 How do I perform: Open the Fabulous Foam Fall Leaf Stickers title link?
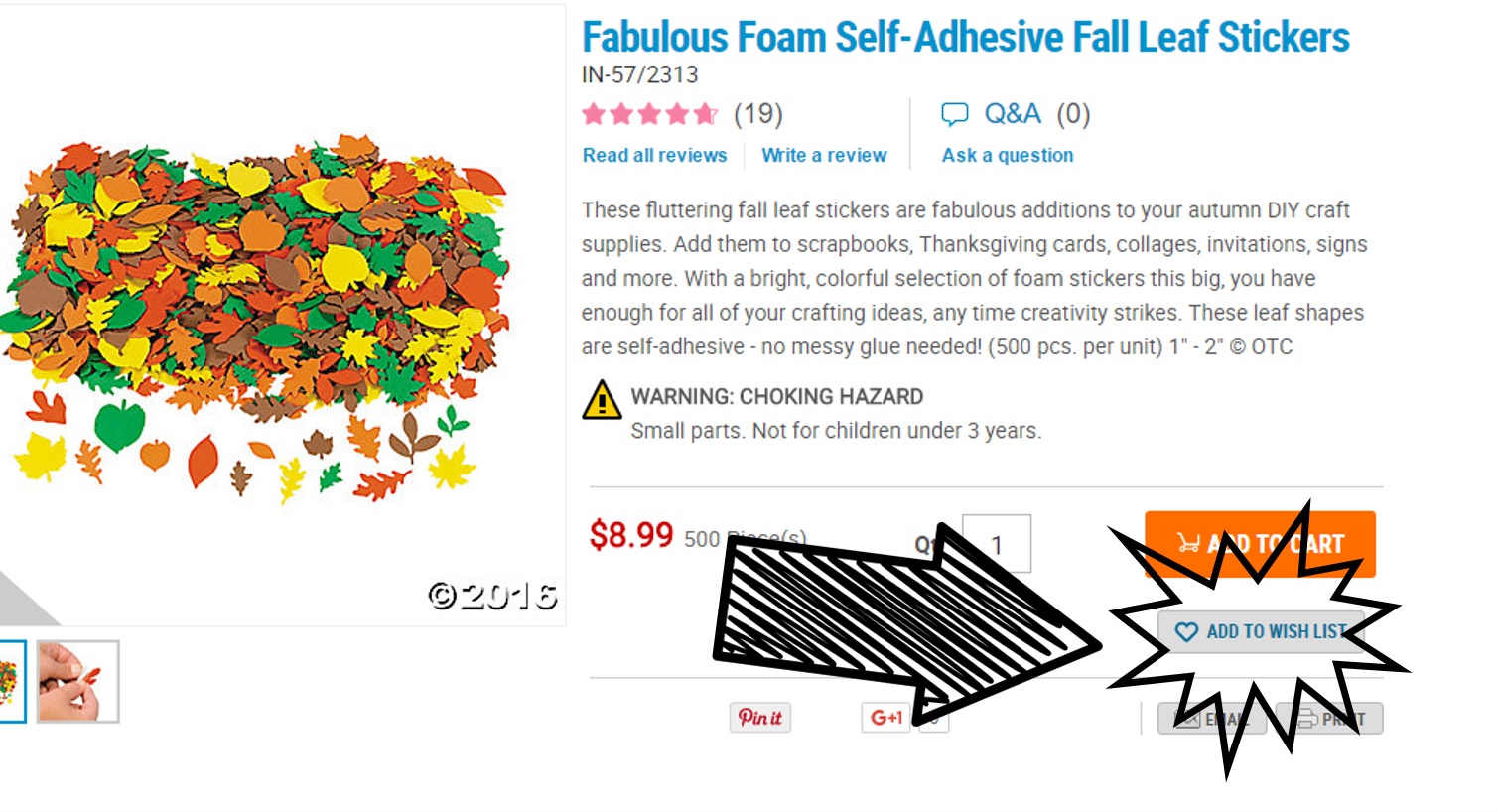coord(965,36)
